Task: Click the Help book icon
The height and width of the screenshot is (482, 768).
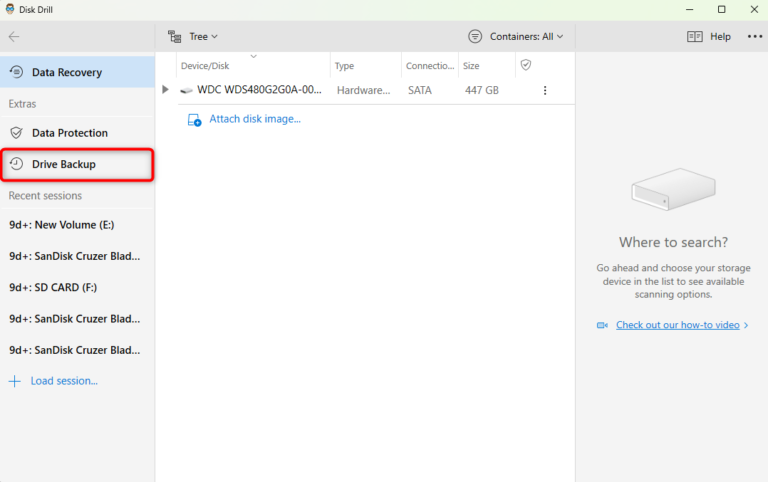Action: 695,37
